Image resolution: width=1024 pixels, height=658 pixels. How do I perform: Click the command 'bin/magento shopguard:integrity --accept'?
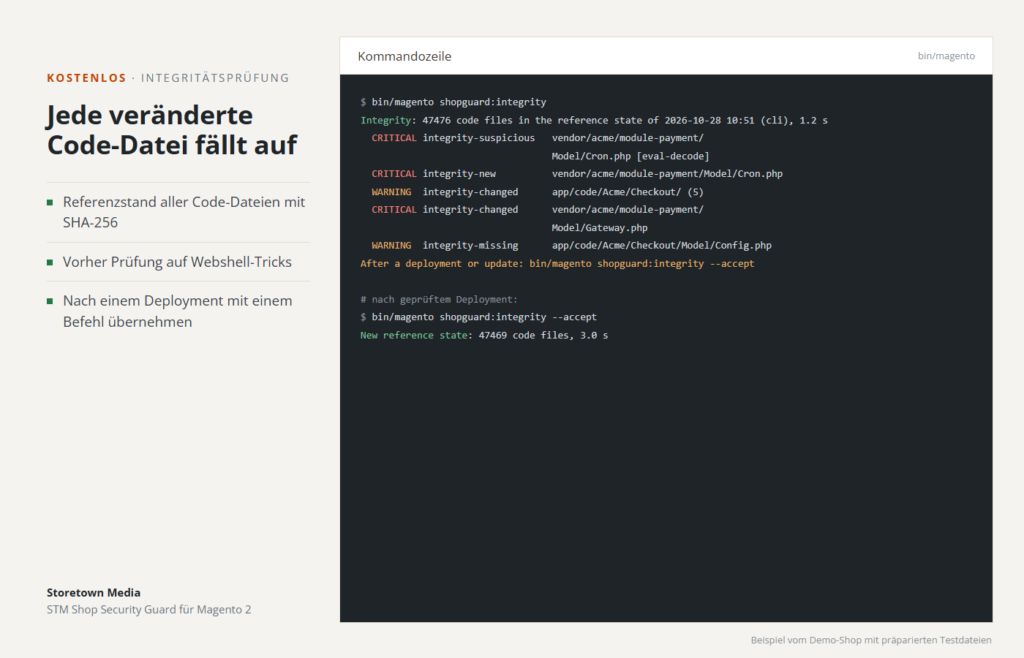point(484,317)
